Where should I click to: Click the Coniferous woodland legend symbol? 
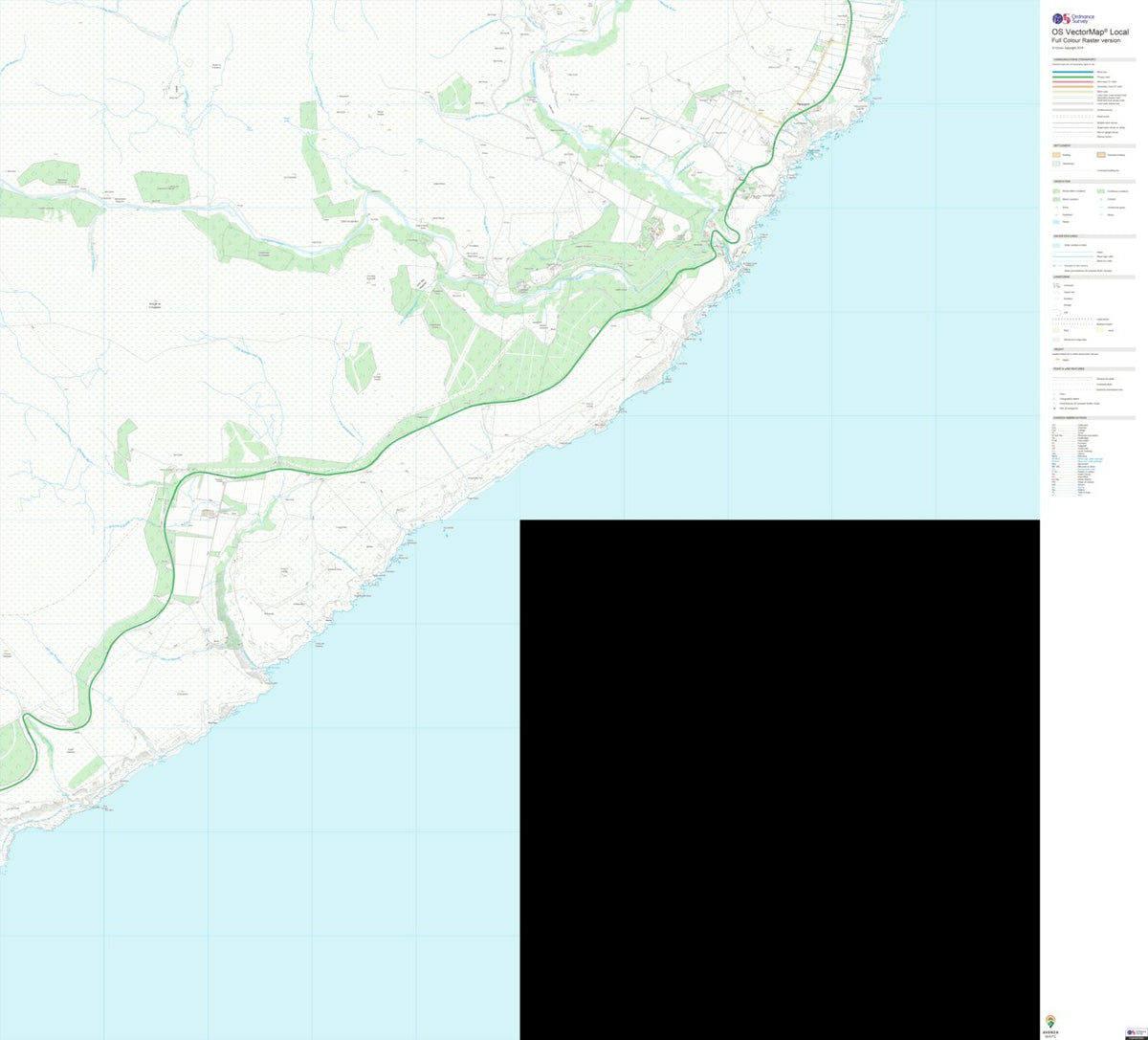coord(1101,190)
